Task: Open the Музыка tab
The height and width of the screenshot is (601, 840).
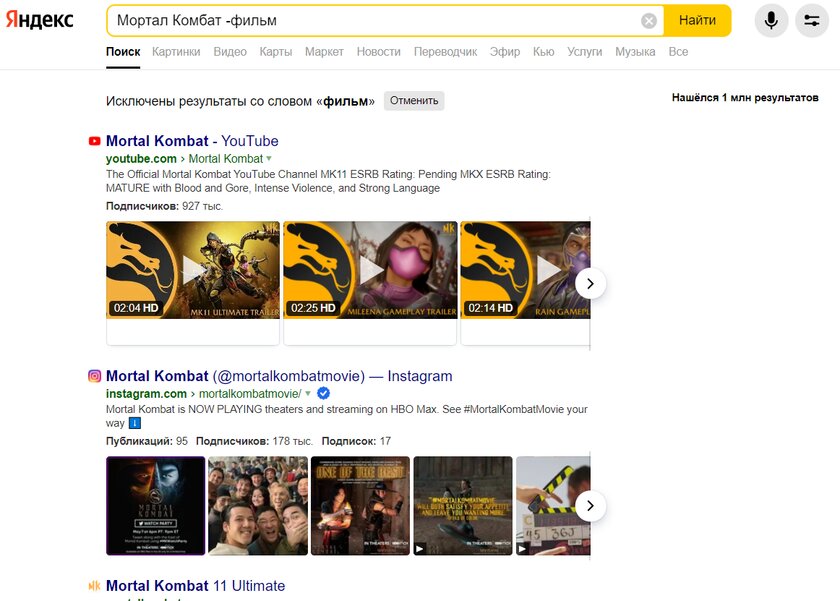Action: [x=635, y=52]
